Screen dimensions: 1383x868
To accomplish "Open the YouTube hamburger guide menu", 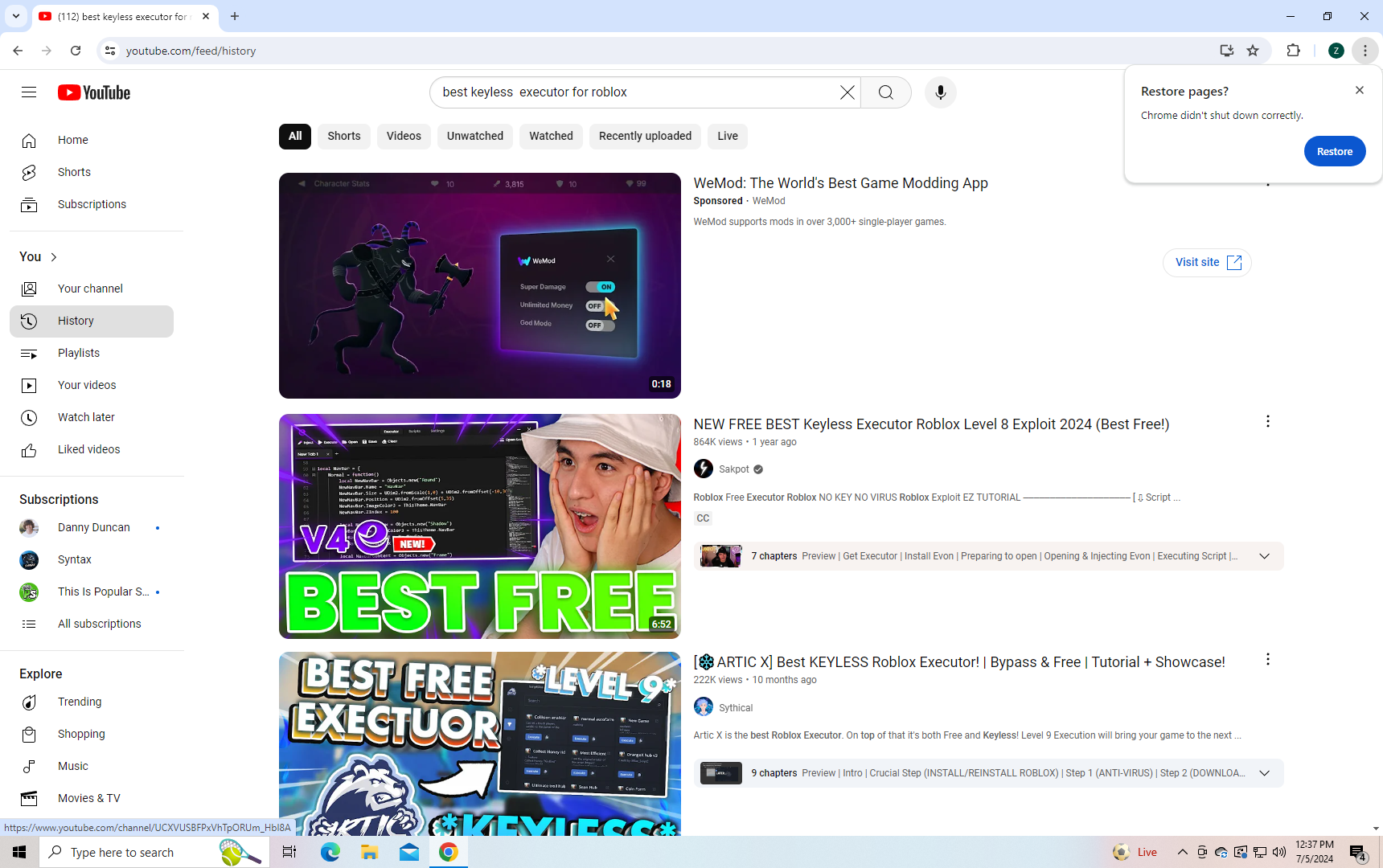I will pyautogui.click(x=29, y=92).
